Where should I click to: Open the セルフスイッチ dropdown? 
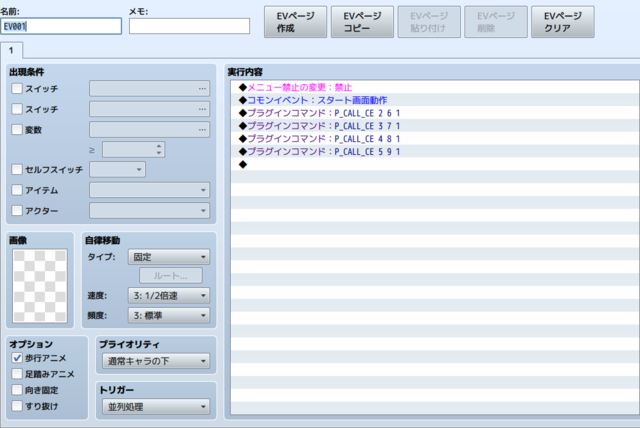click(118, 169)
